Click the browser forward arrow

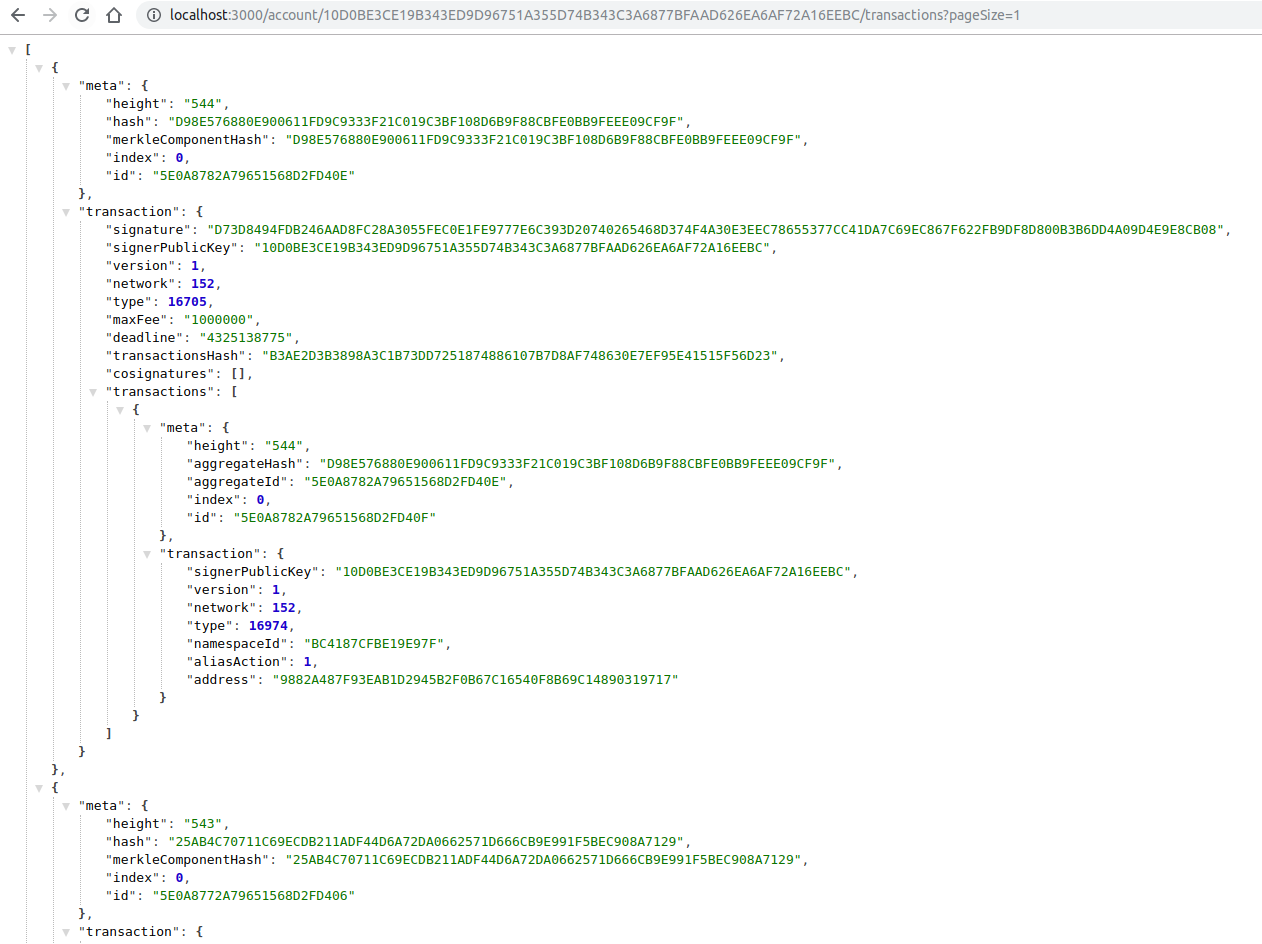50,16
